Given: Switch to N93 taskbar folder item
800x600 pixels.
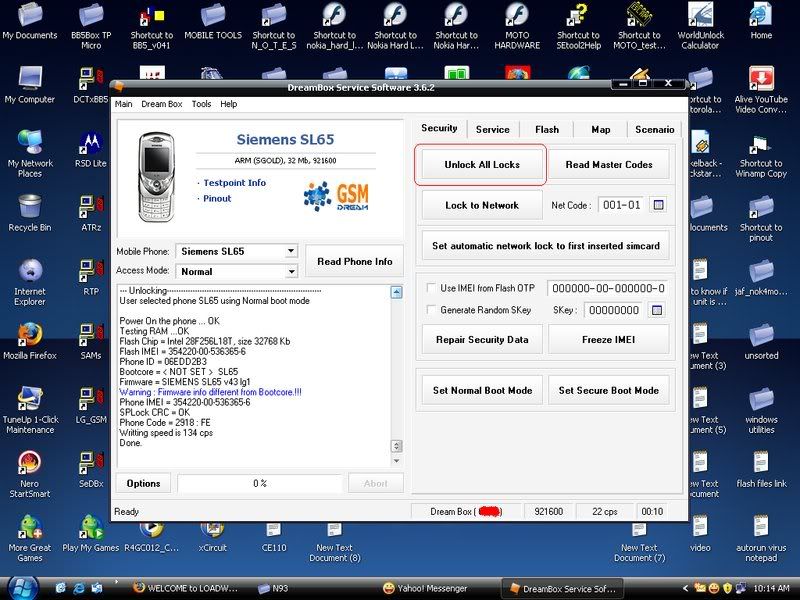Looking at the screenshot, I should pyautogui.click(x=273, y=588).
